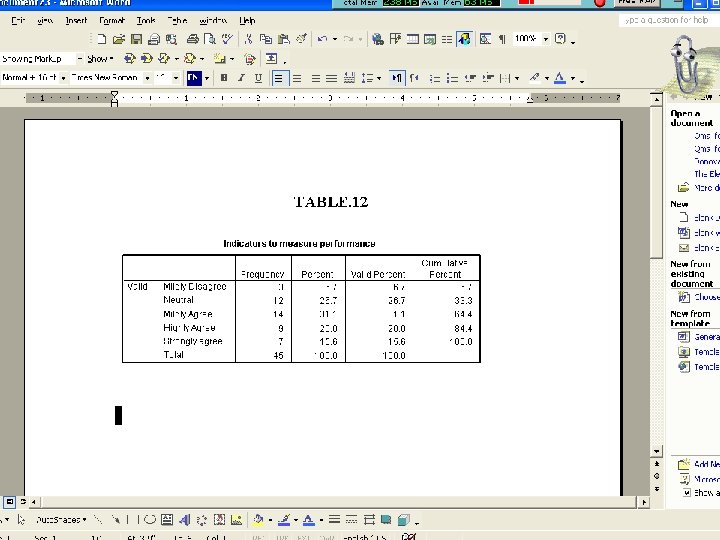Viewport: 720px width, 540px height.
Task: Apply numbered list formatting
Action: (434, 79)
